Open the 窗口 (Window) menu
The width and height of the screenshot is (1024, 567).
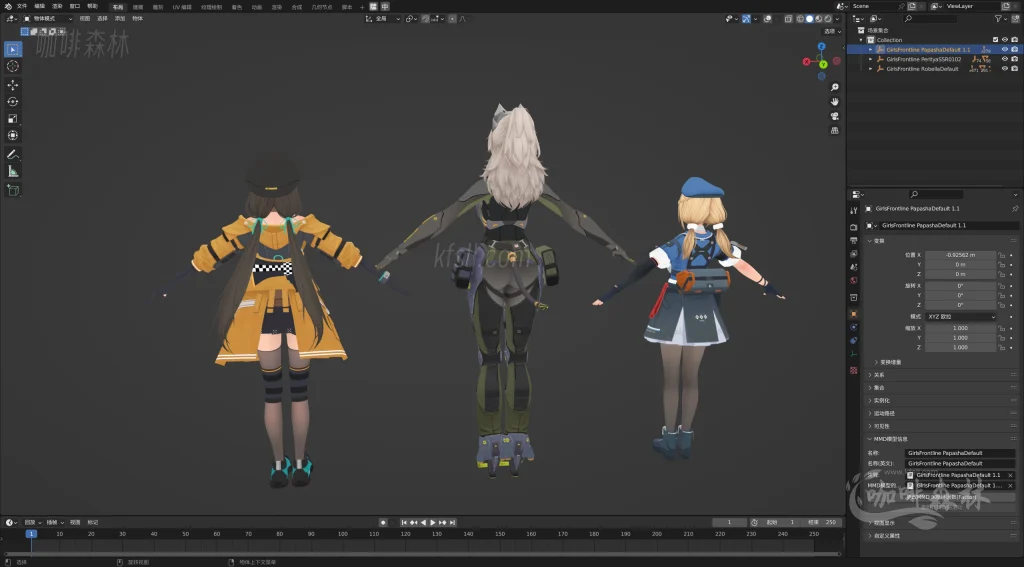(75, 6)
